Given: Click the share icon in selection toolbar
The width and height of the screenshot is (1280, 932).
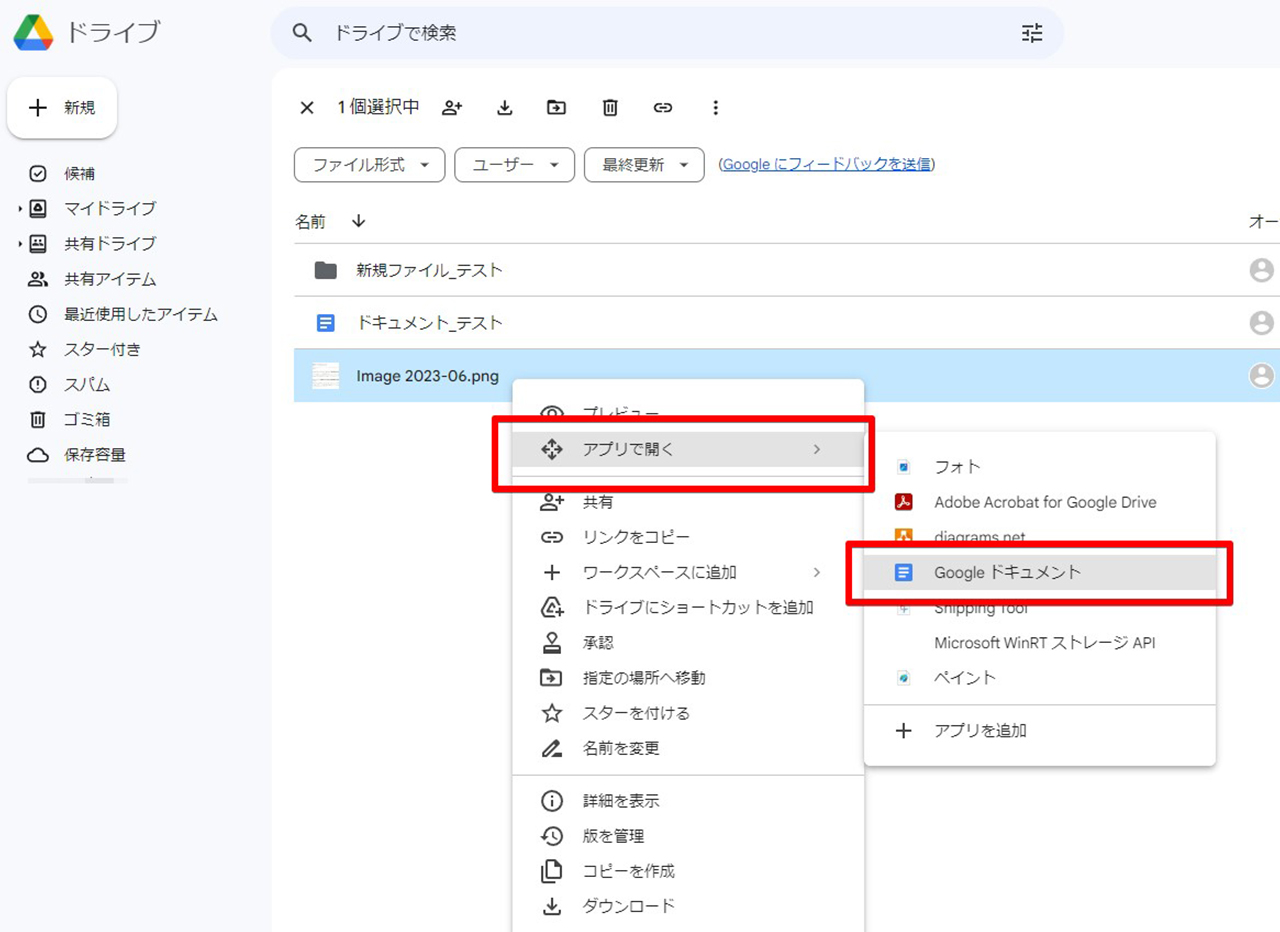Looking at the screenshot, I should (452, 108).
